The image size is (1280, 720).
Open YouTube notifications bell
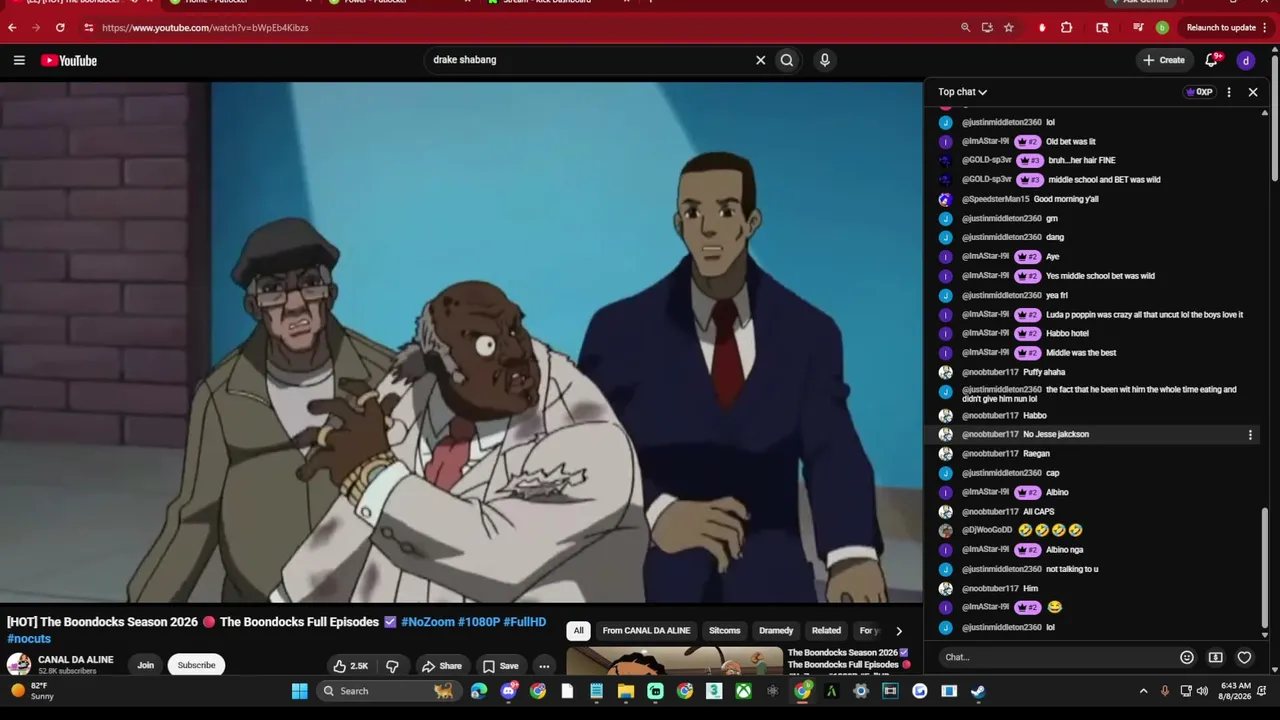coord(1212,60)
